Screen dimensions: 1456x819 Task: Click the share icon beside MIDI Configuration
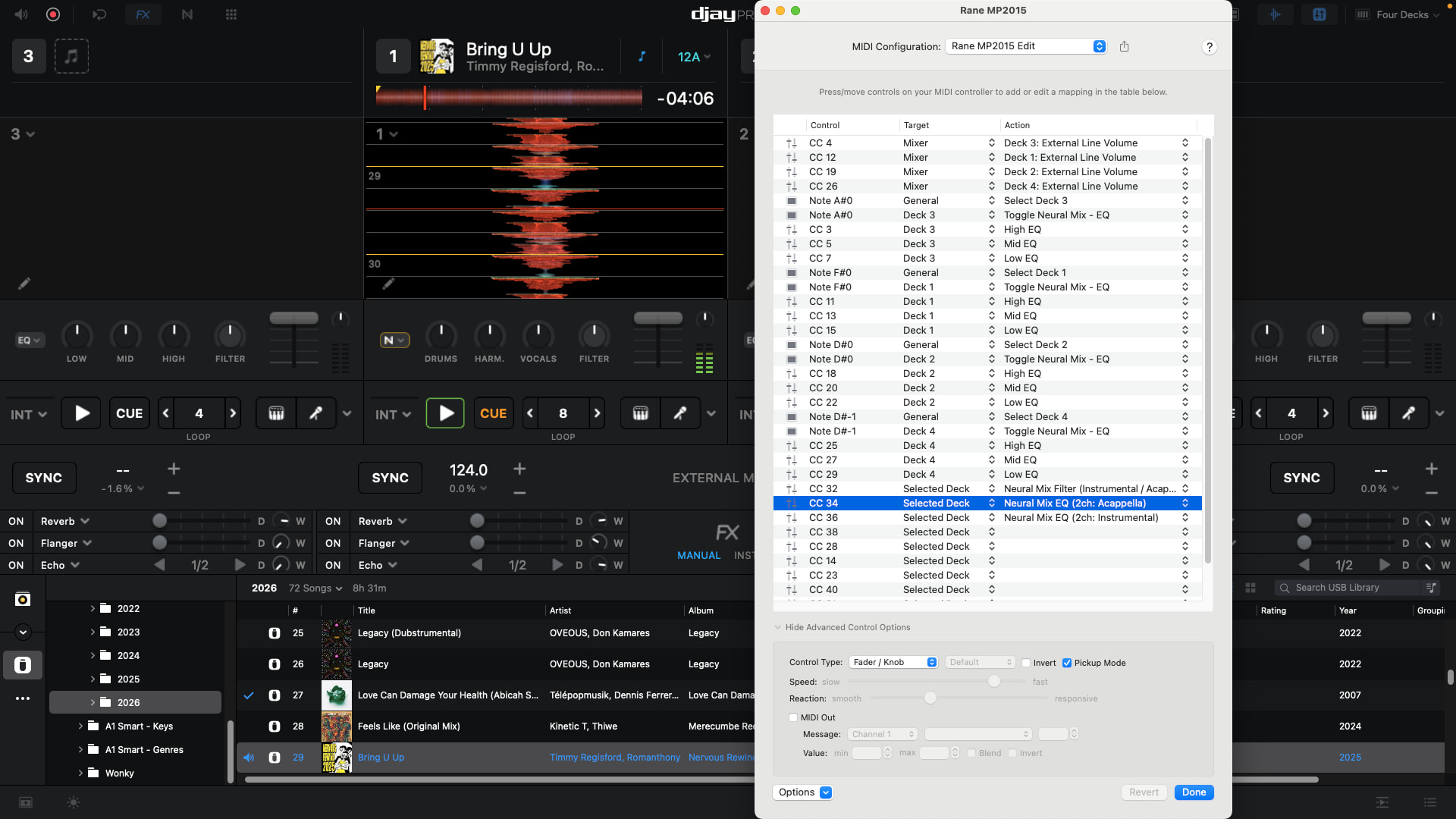1124,46
